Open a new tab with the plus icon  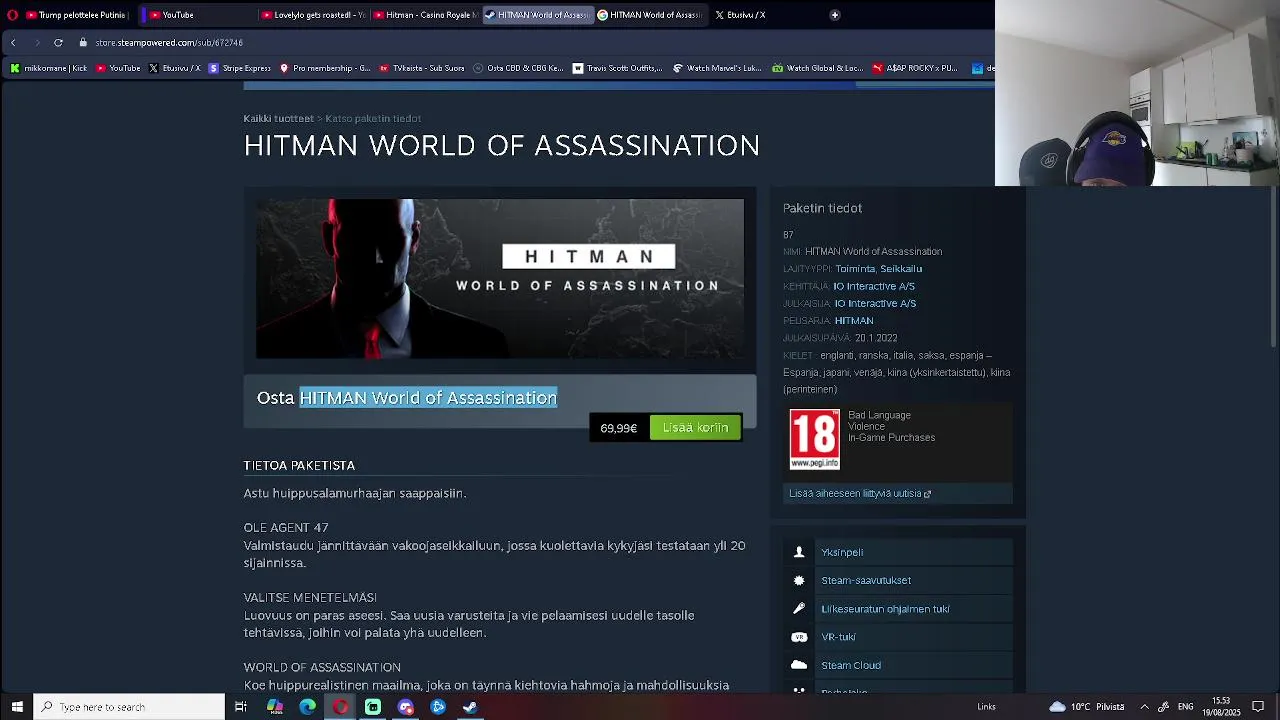coord(834,15)
